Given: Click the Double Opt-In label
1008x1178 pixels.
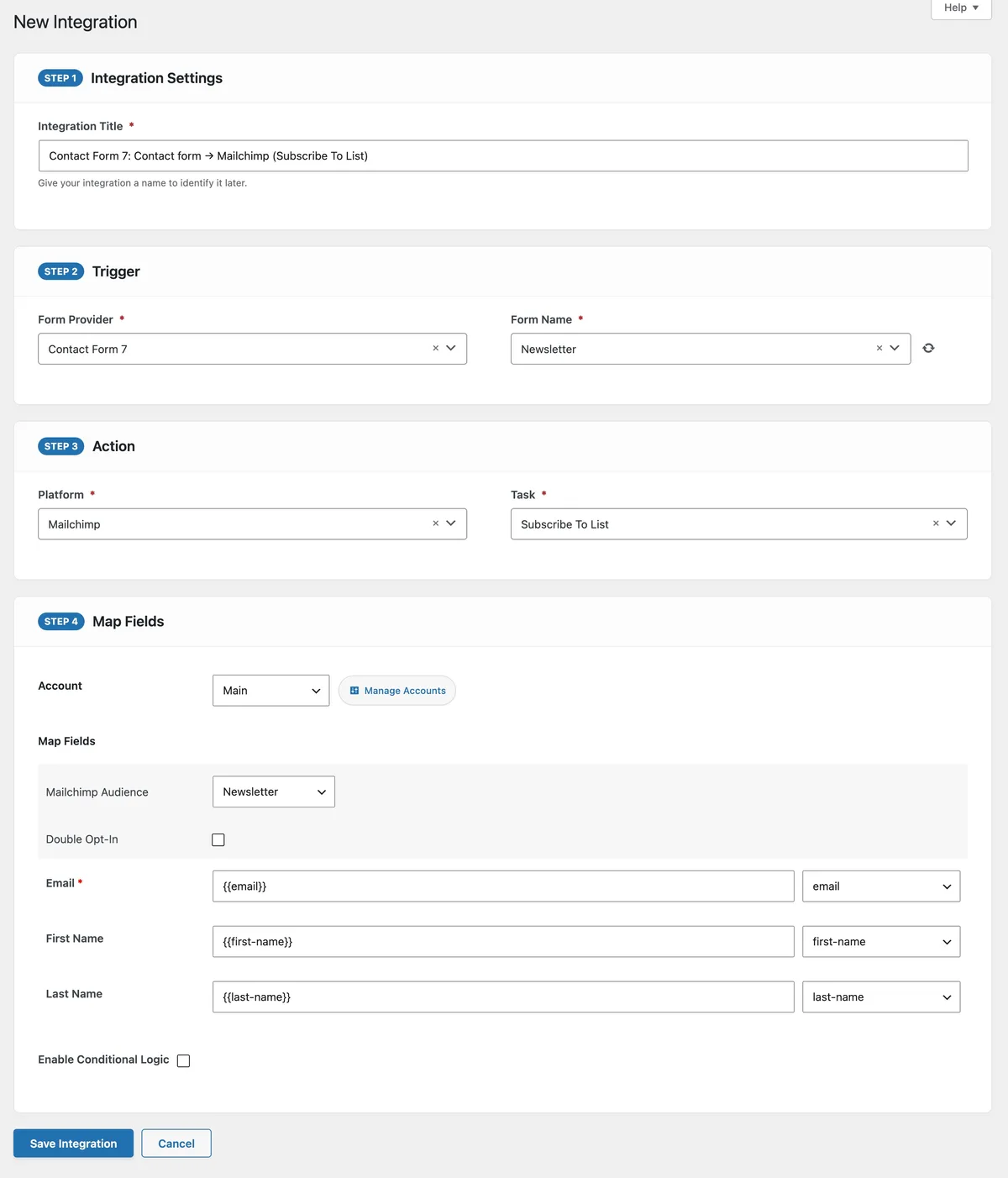Looking at the screenshot, I should (x=81, y=839).
